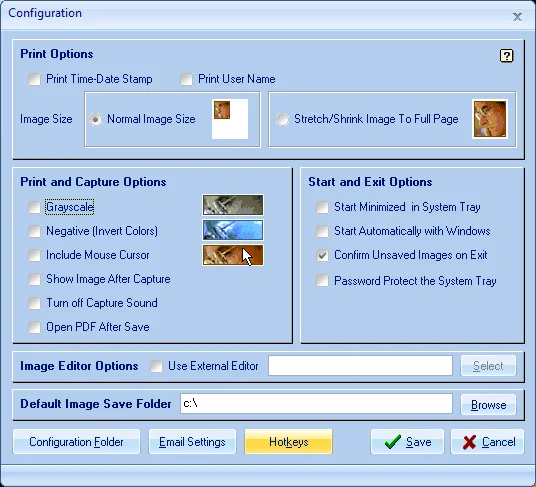This screenshot has width=536, height=487.
Task: Tick Start Automatically with Windows
Action: [322, 231]
